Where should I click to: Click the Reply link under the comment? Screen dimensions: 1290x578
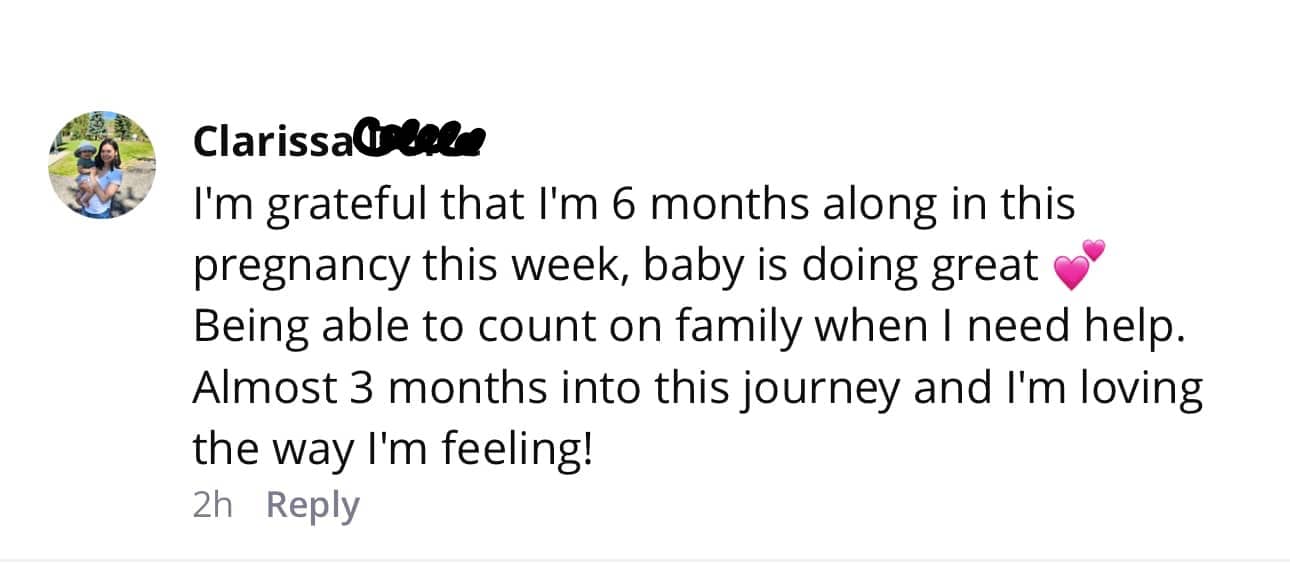tap(312, 505)
